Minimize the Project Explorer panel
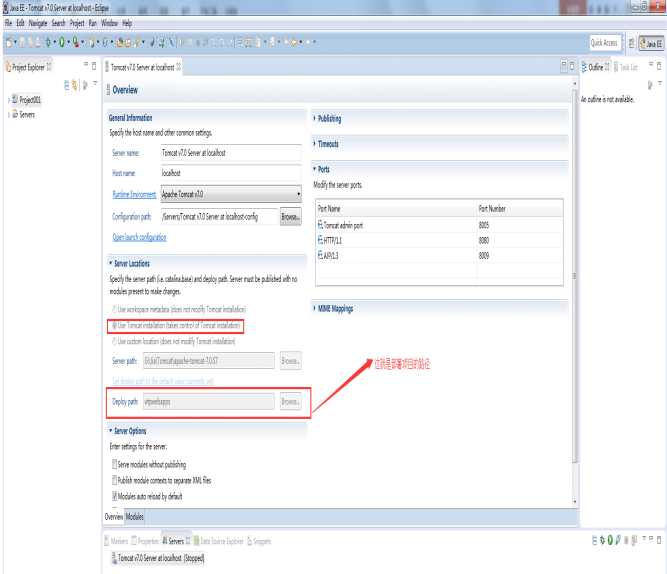Screen dimensions: 667x574 (x=86, y=65)
